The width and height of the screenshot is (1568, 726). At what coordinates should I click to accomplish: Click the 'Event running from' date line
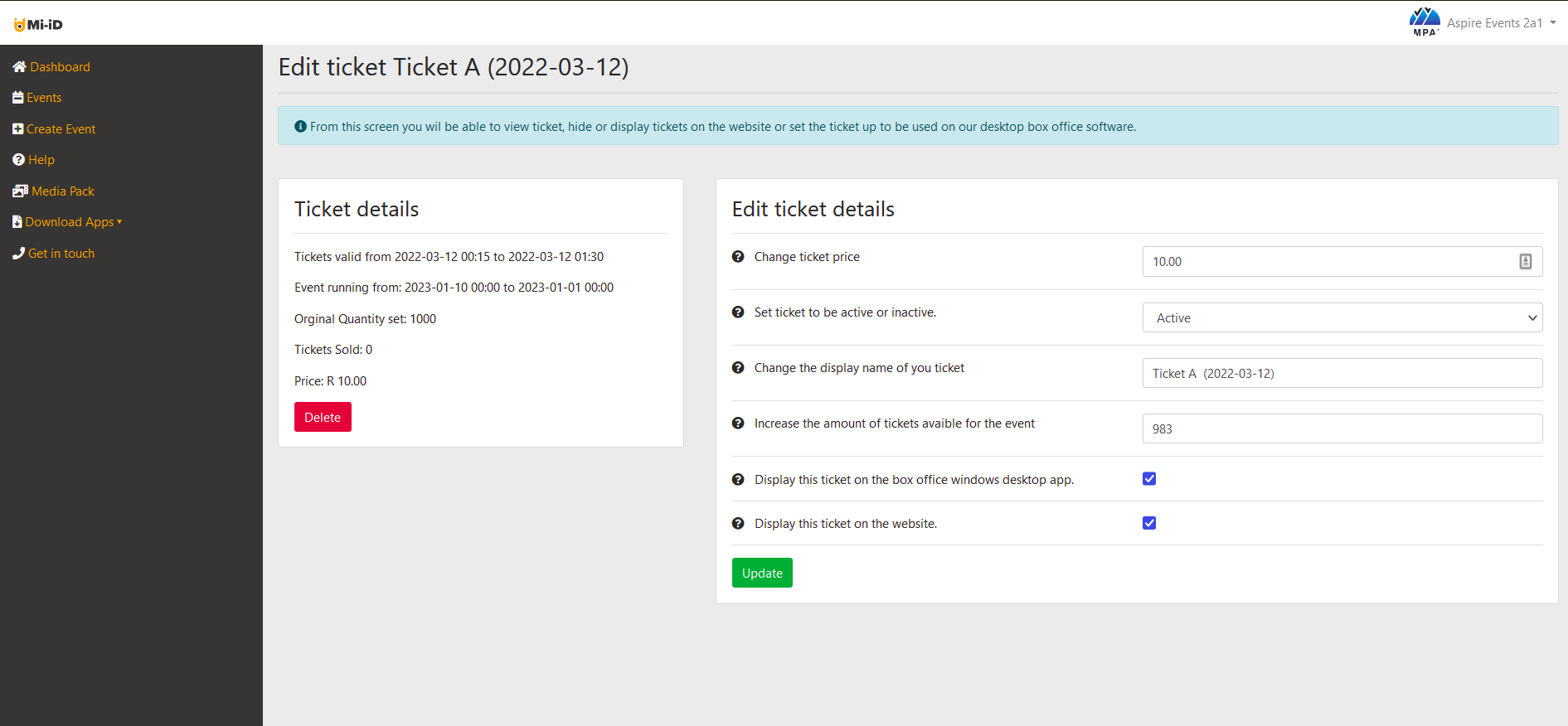454,288
